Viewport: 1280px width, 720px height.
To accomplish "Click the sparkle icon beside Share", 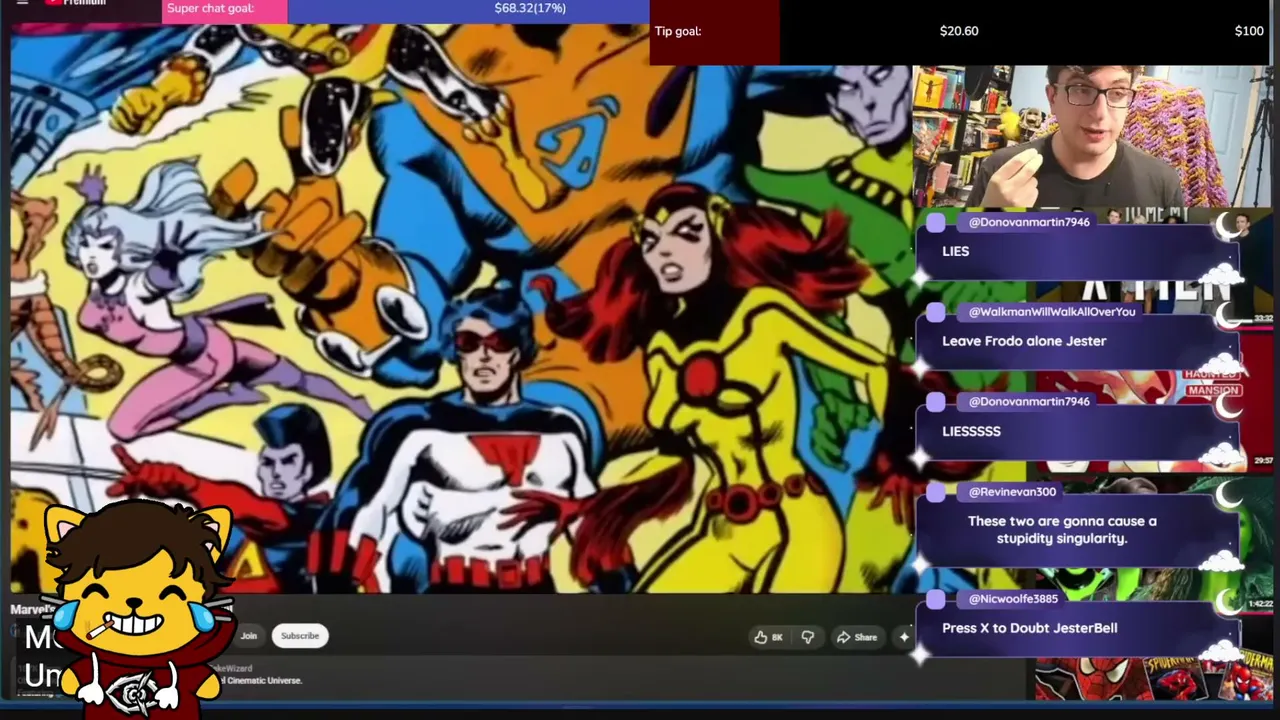I will pos(904,637).
